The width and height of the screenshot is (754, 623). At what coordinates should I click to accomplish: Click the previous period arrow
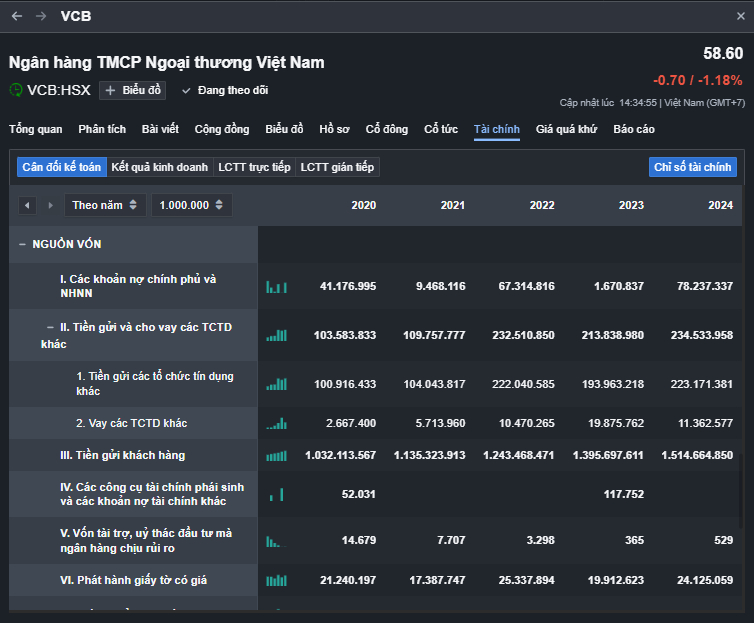[x=27, y=205]
